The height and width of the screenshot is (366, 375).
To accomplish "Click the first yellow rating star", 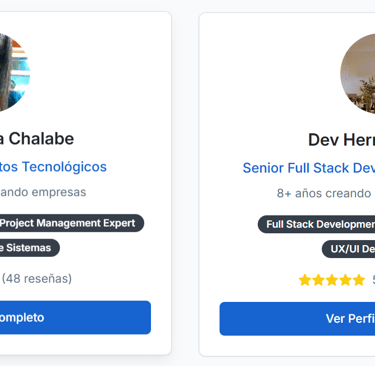I will point(305,280).
